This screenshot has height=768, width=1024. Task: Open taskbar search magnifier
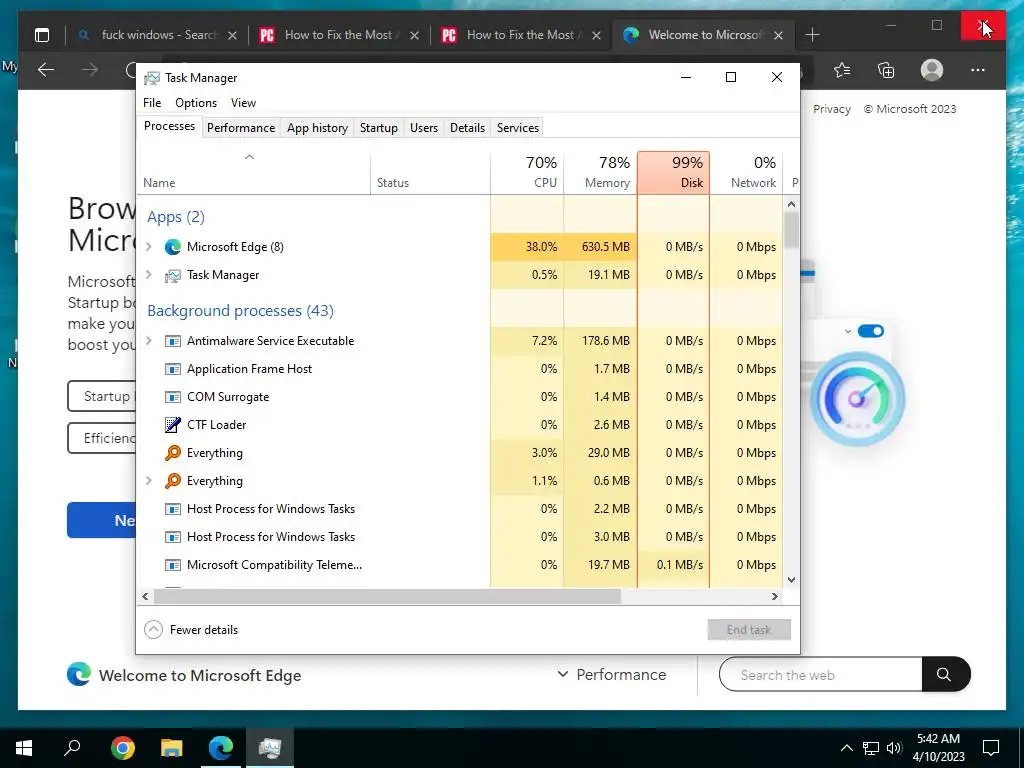[x=72, y=747]
